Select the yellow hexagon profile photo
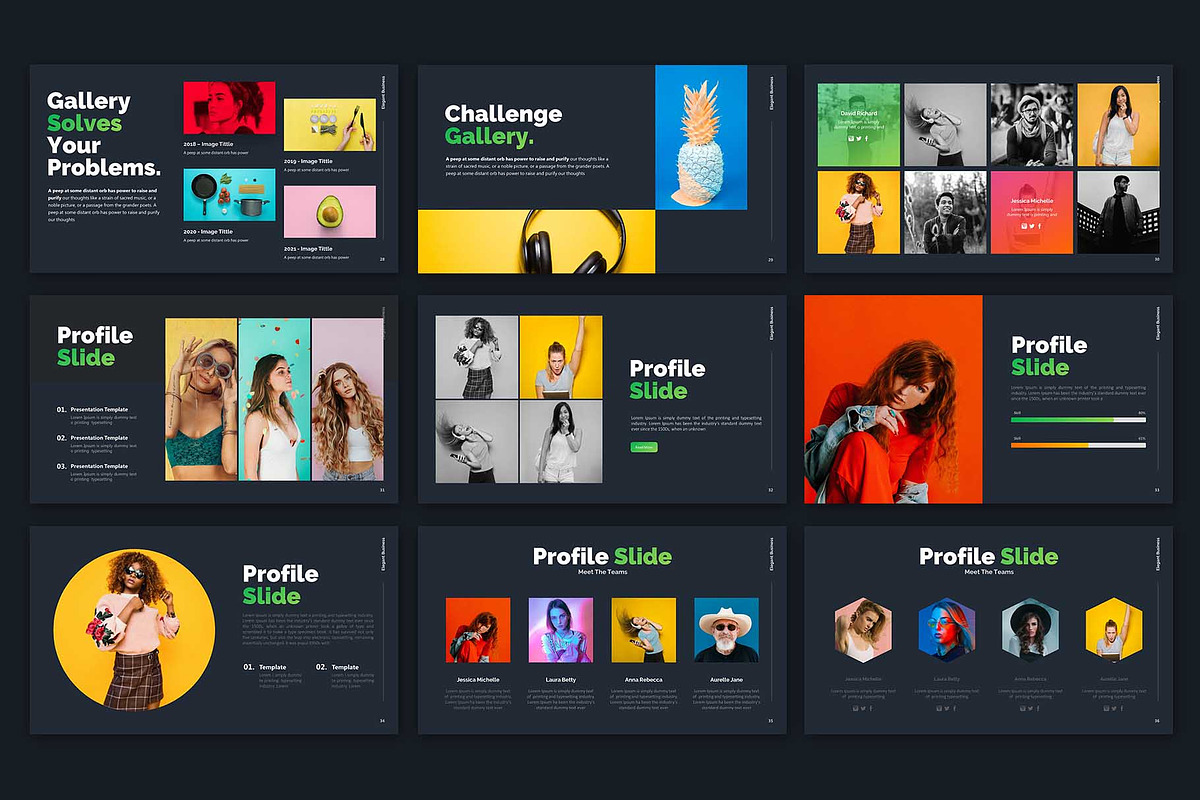Image resolution: width=1200 pixels, height=800 pixels. [1112, 630]
